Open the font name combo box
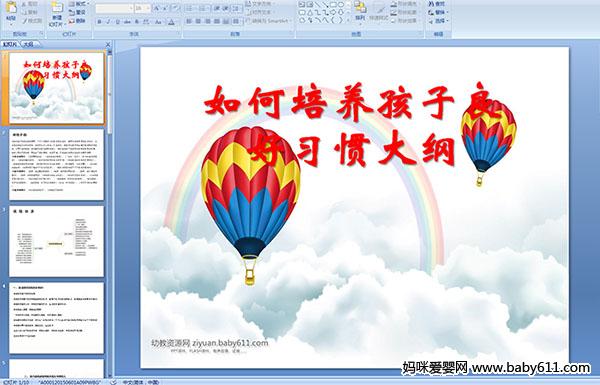 pos(114,8)
